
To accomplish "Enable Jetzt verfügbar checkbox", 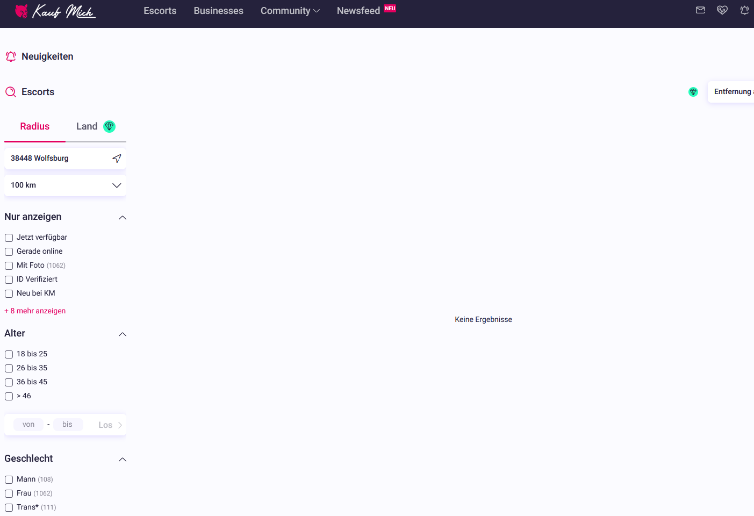I will pyautogui.click(x=9, y=238).
